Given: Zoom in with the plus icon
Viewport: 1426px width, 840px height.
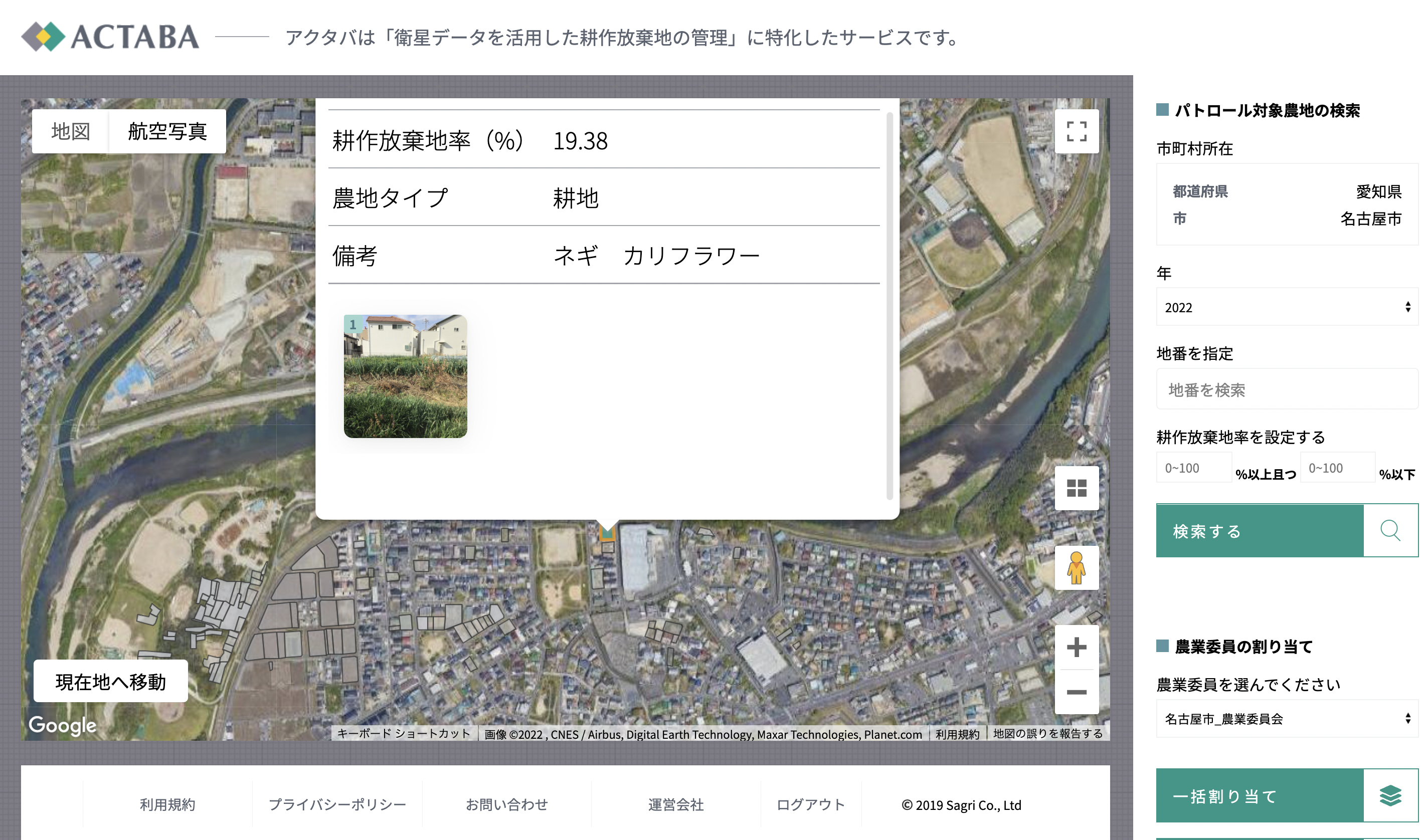Looking at the screenshot, I should pyautogui.click(x=1076, y=647).
